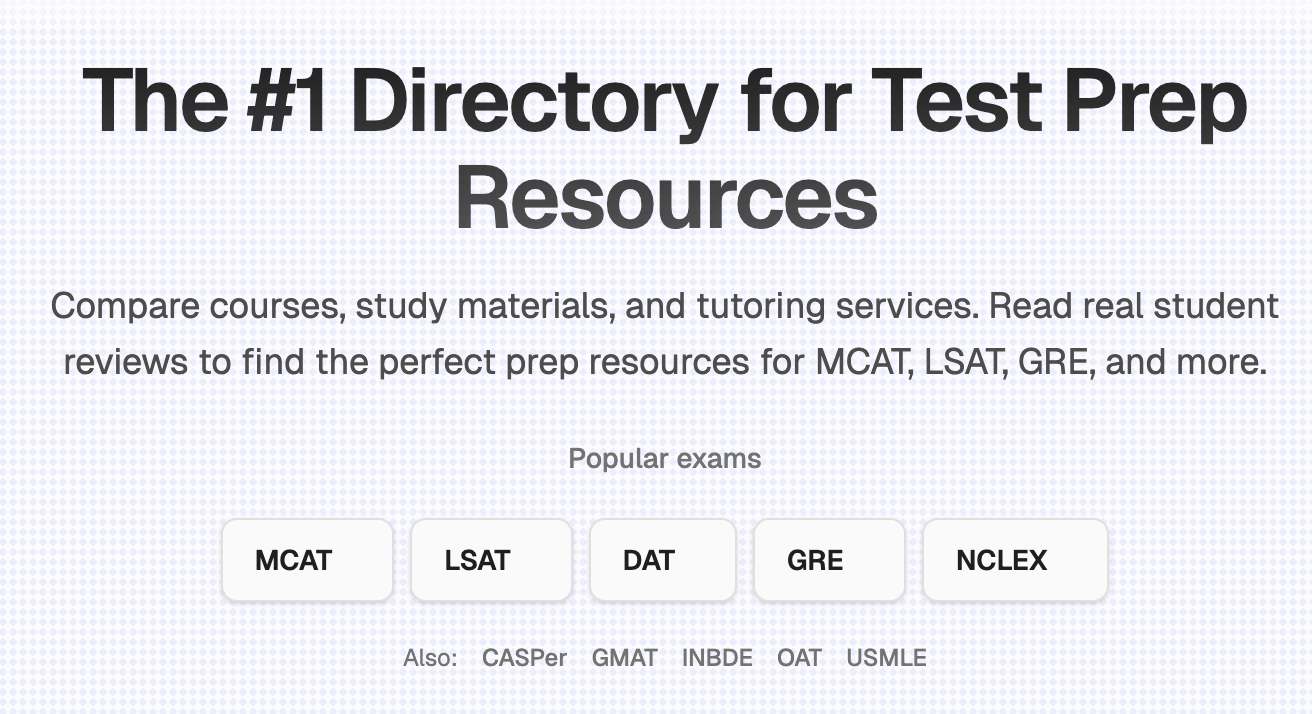Select the LSAT exam button
The height and width of the screenshot is (714, 1312).
click(490, 560)
